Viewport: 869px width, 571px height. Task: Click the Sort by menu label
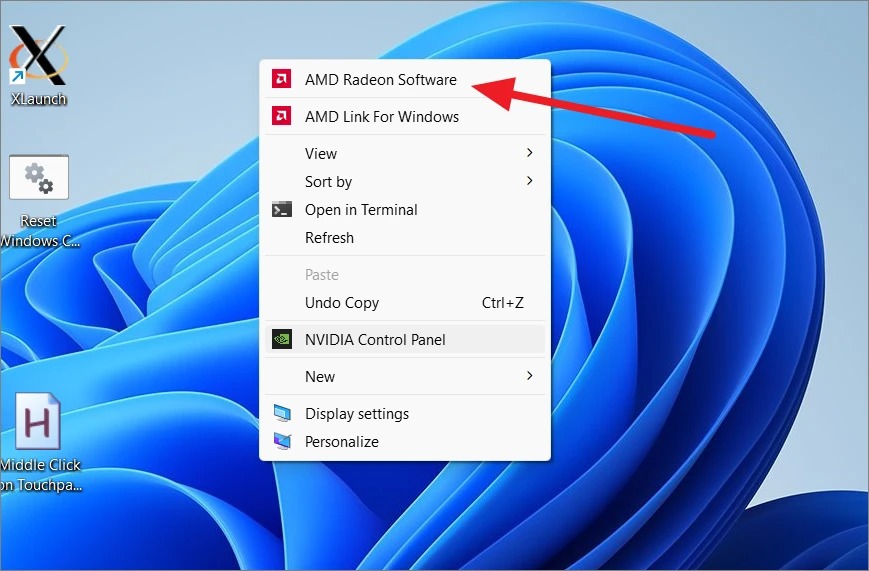(329, 182)
